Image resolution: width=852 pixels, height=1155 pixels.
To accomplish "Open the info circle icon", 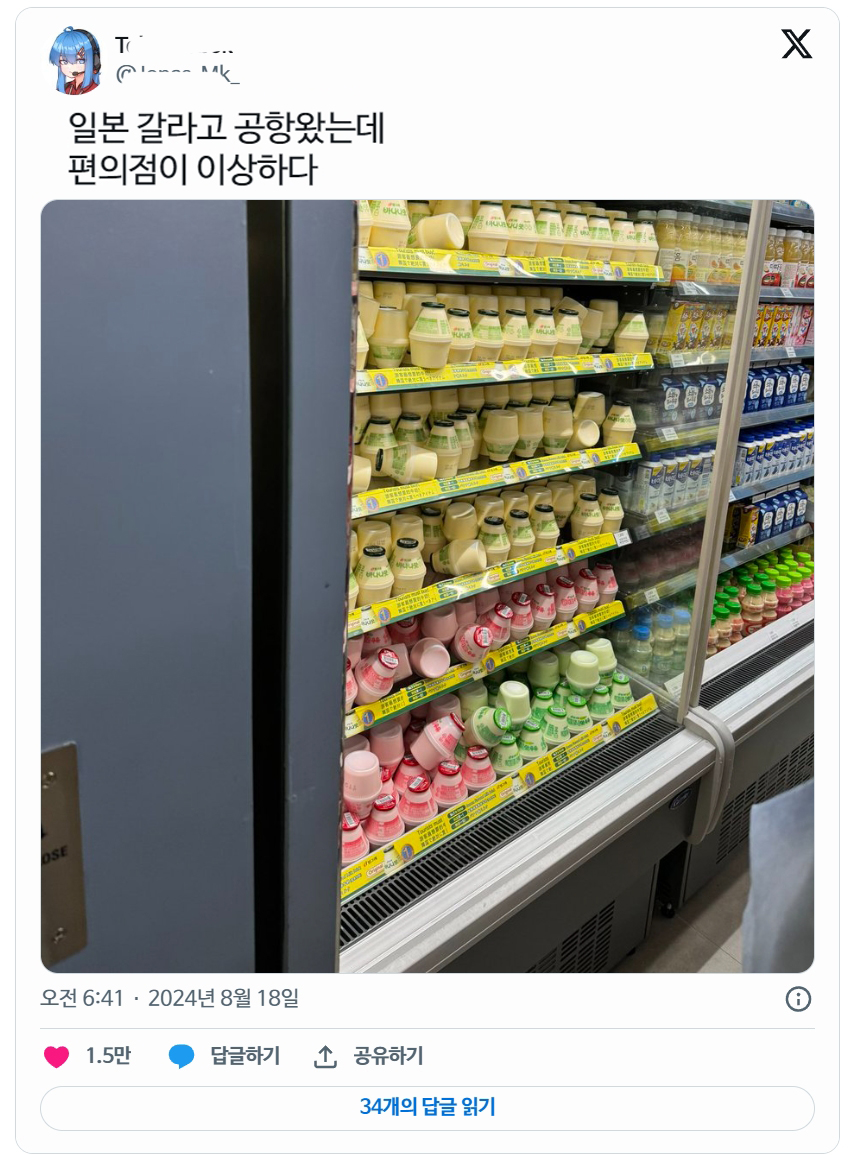I will point(798,999).
